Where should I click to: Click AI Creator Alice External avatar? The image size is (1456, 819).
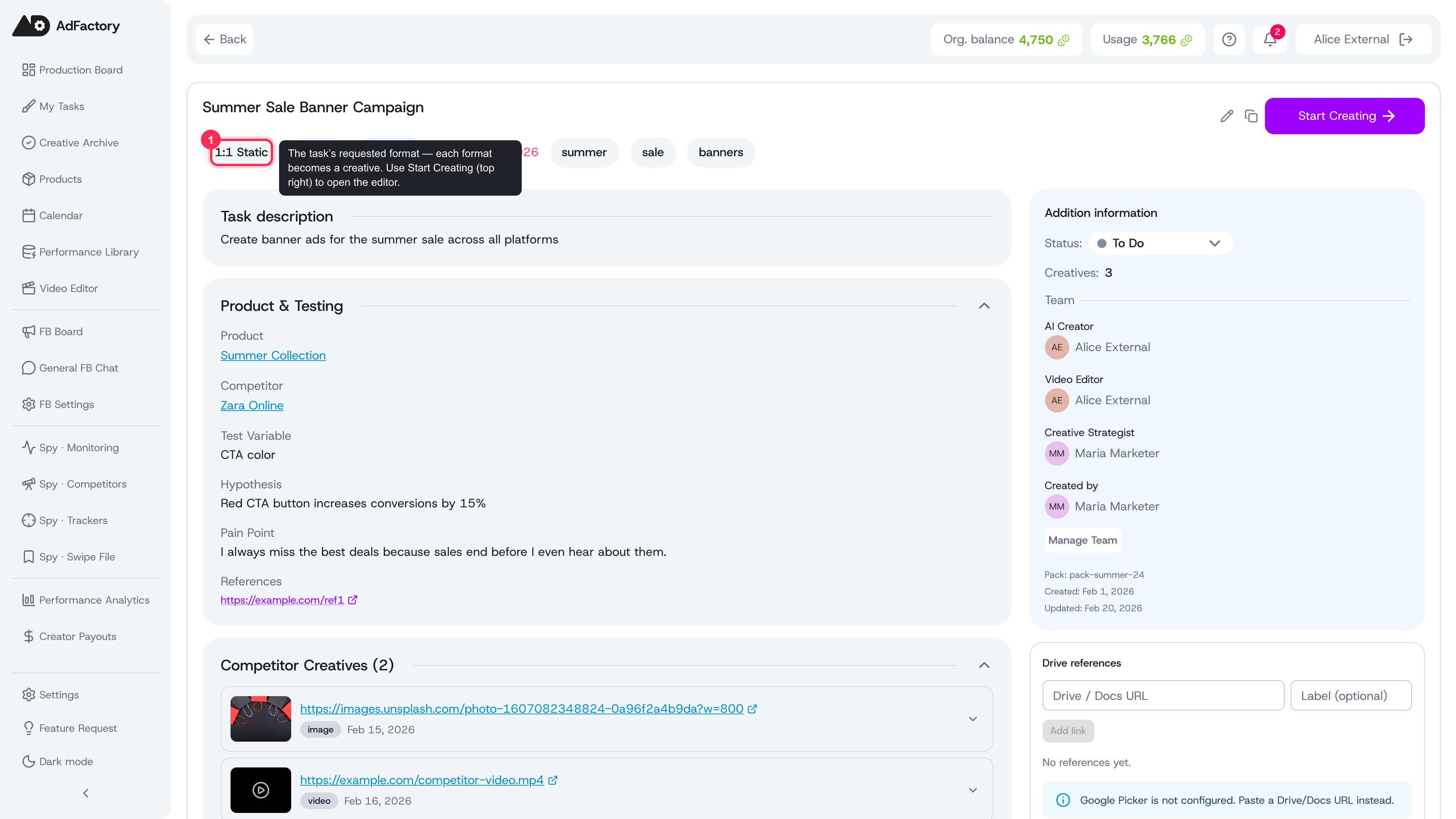tap(1056, 347)
